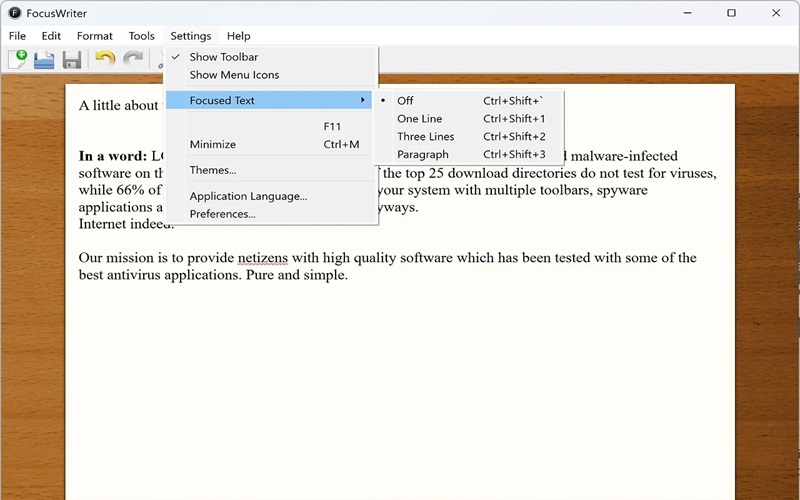Screen dimensions: 800x500
Task: Click the underlined word netizens
Action: point(263,258)
